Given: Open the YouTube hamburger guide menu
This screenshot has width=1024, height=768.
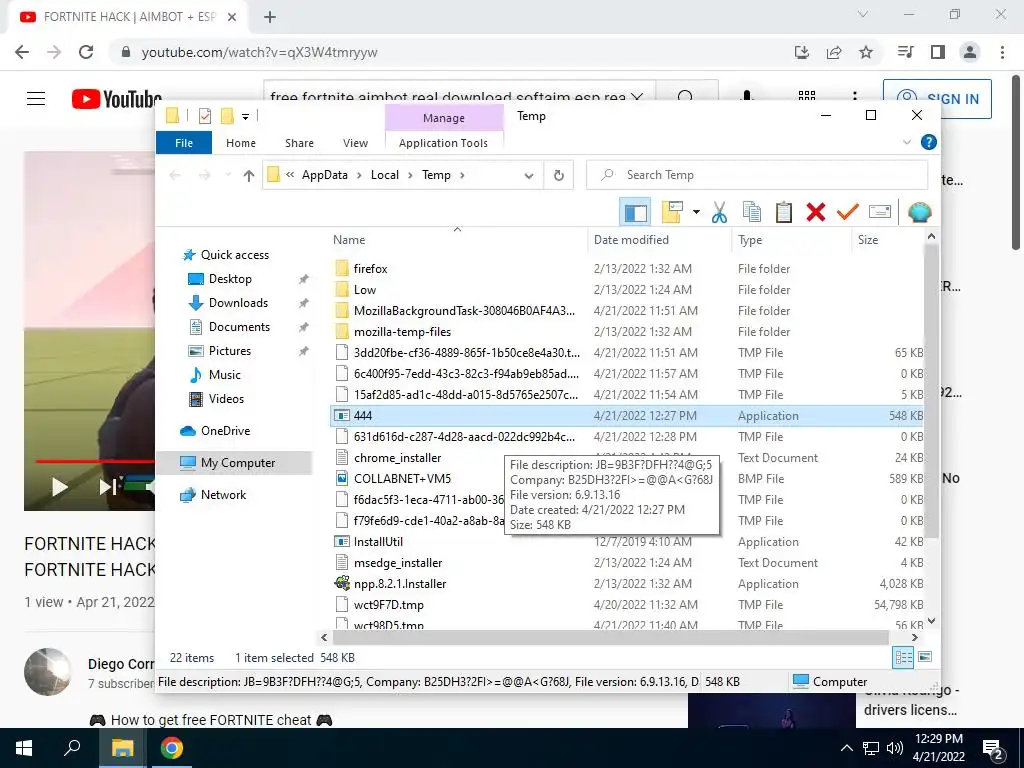Looking at the screenshot, I should coord(36,99).
